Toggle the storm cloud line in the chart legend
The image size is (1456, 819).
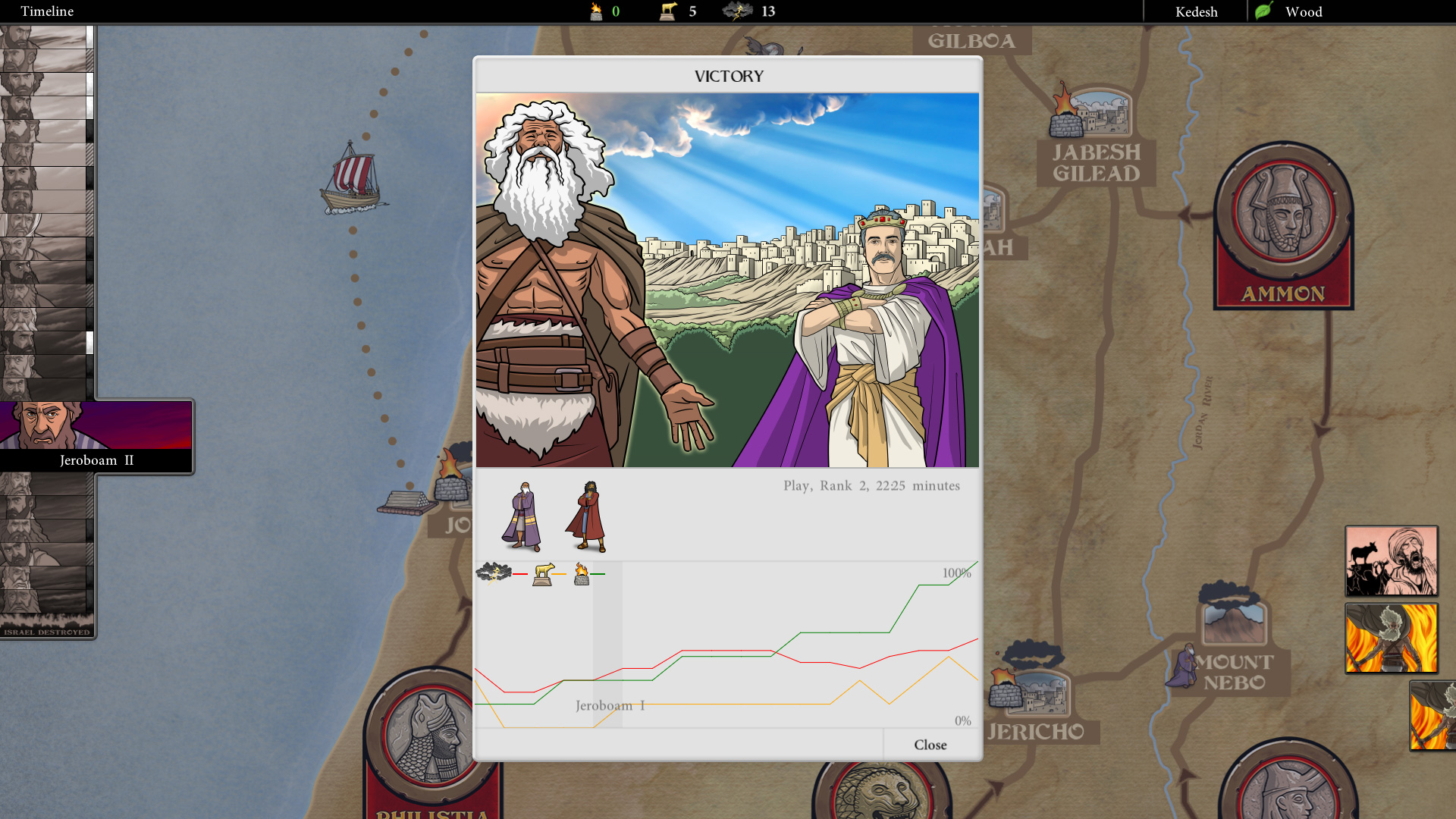(494, 573)
